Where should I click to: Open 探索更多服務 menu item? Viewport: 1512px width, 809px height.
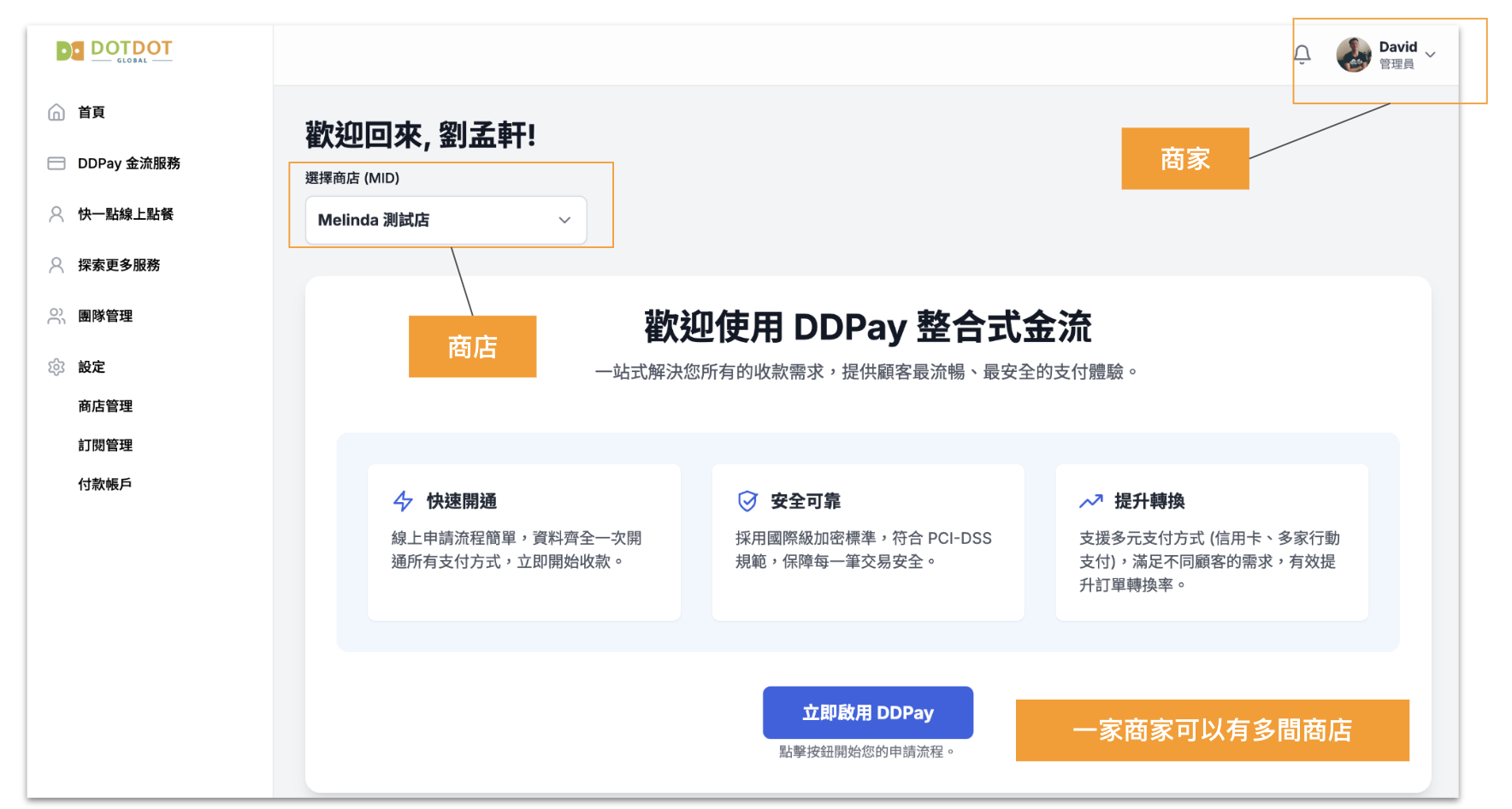[x=119, y=265]
